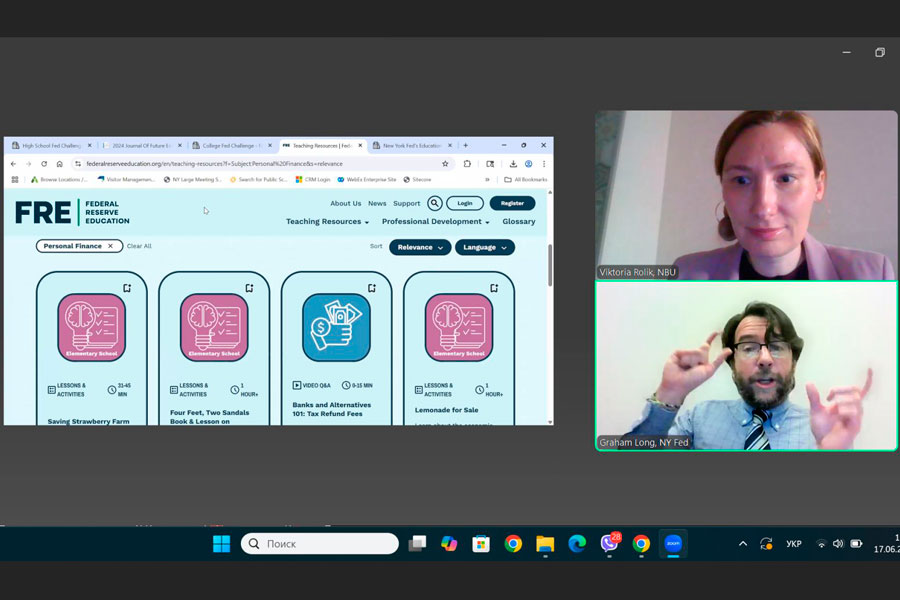Click the Register button
This screenshot has height=600, width=900.
click(x=512, y=203)
